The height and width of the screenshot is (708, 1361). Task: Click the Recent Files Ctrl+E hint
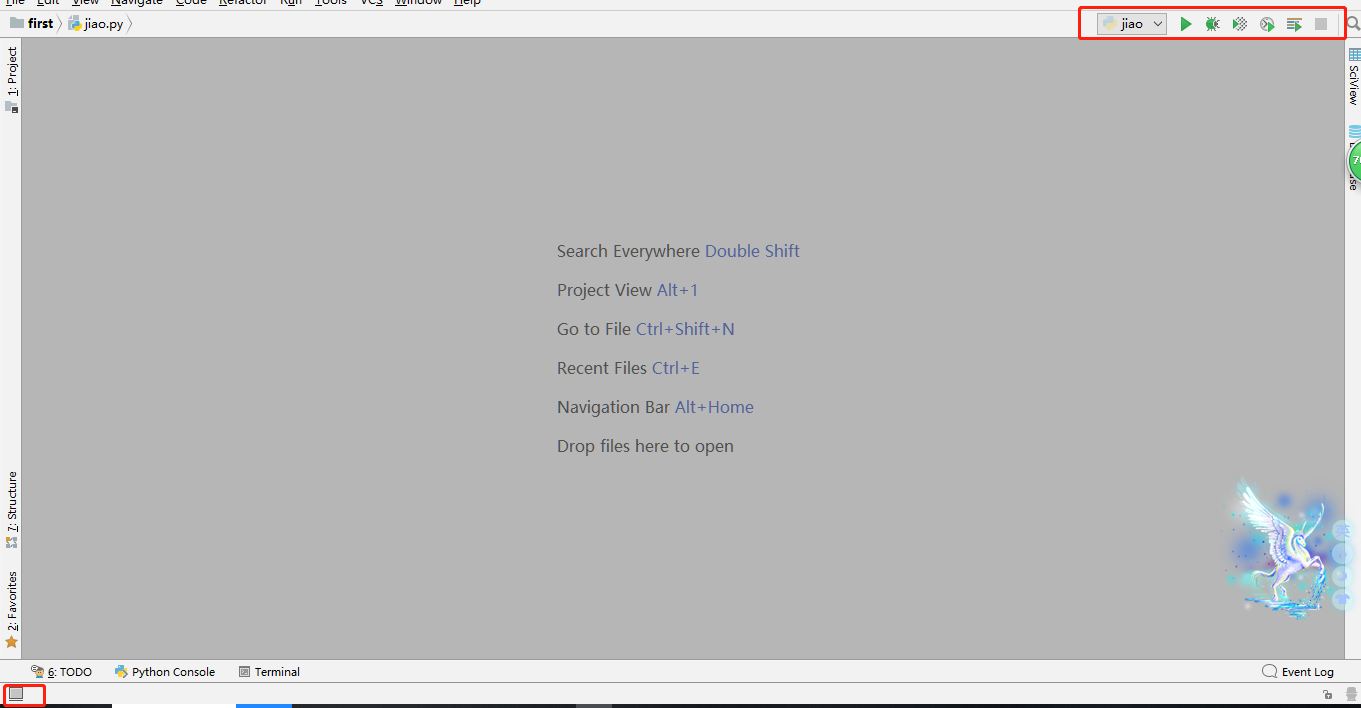click(x=628, y=368)
